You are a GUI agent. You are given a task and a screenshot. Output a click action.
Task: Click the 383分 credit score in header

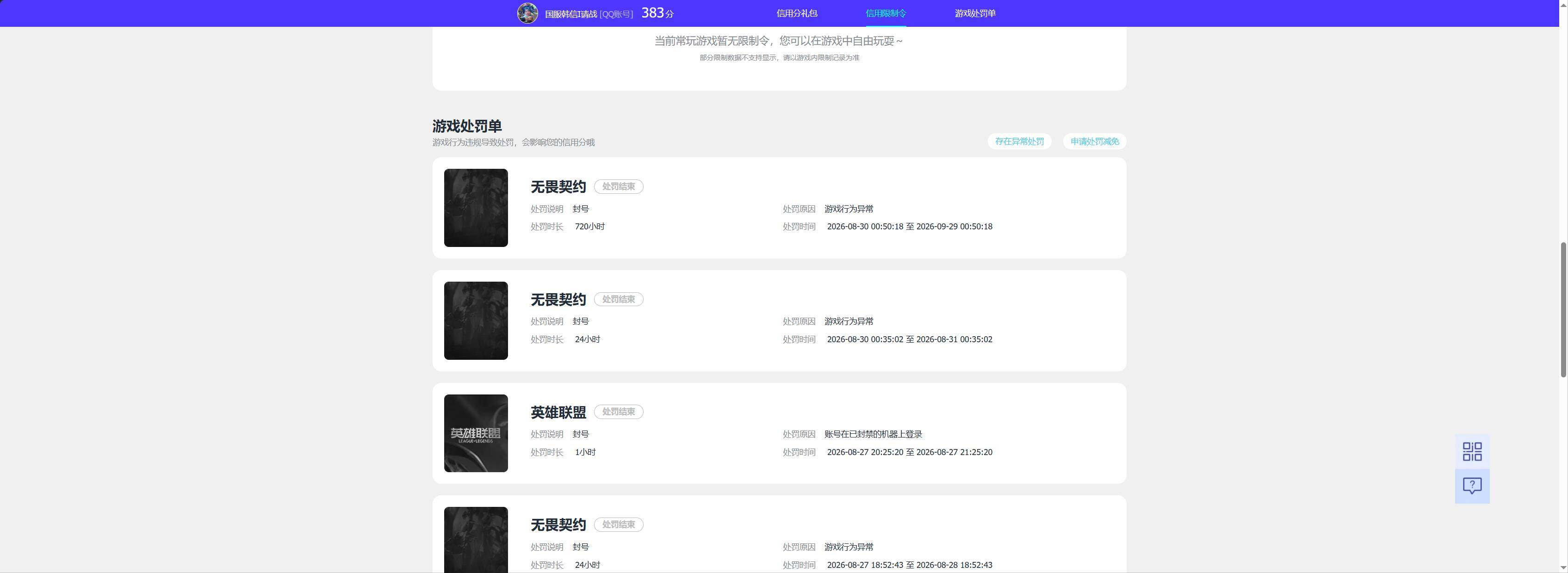point(657,13)
